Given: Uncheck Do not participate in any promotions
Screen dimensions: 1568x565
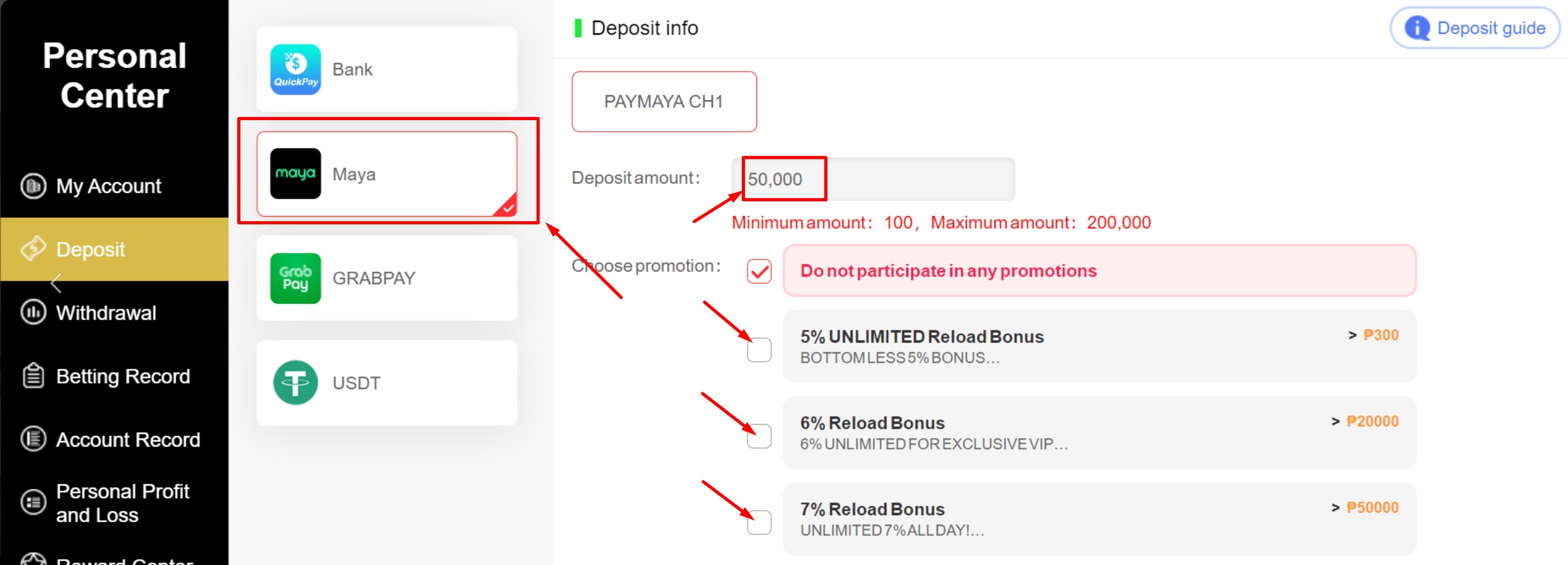Looking at the screenshot, I should tap(759, 271).
